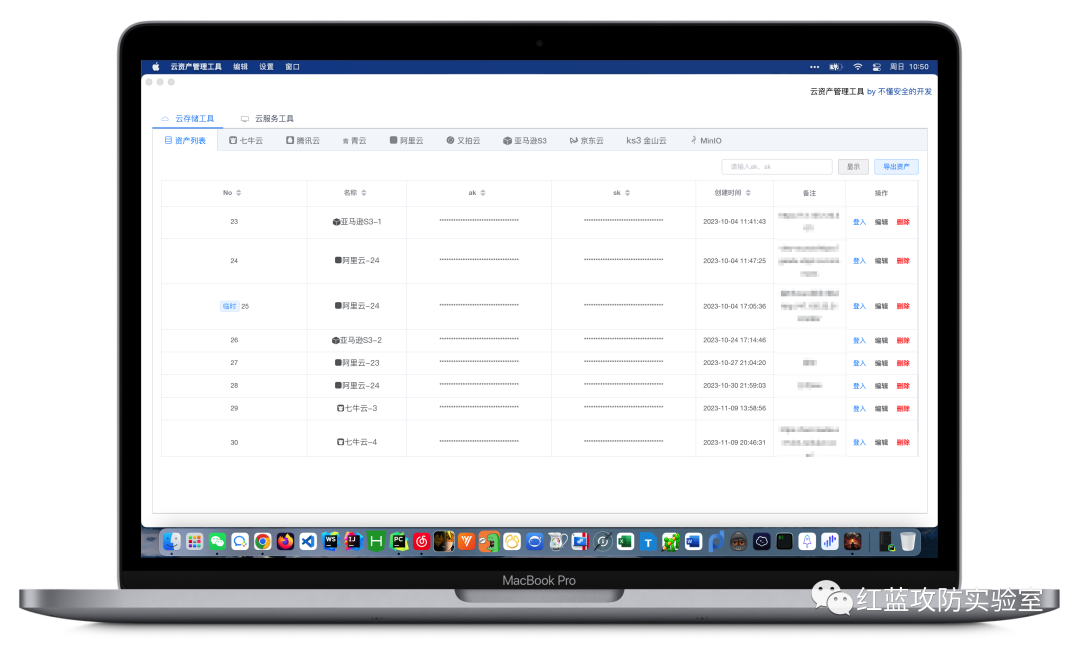Click 删除 for row 25
The image size is (1080, 648).
904,306
